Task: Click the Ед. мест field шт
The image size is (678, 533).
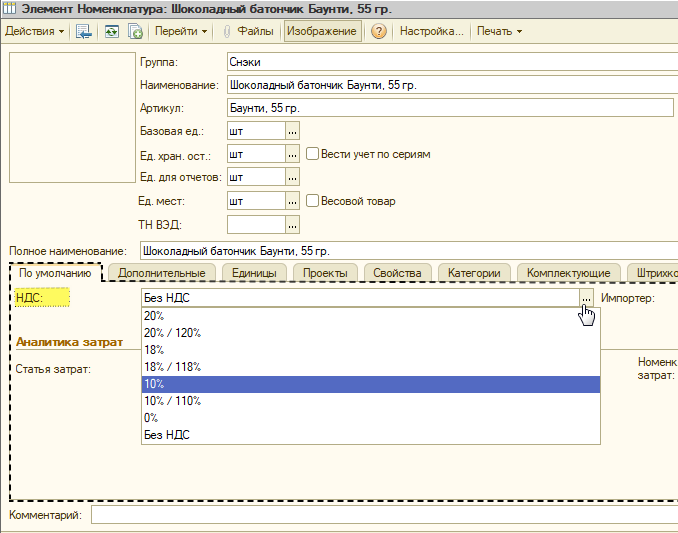Action: (256, 201)
